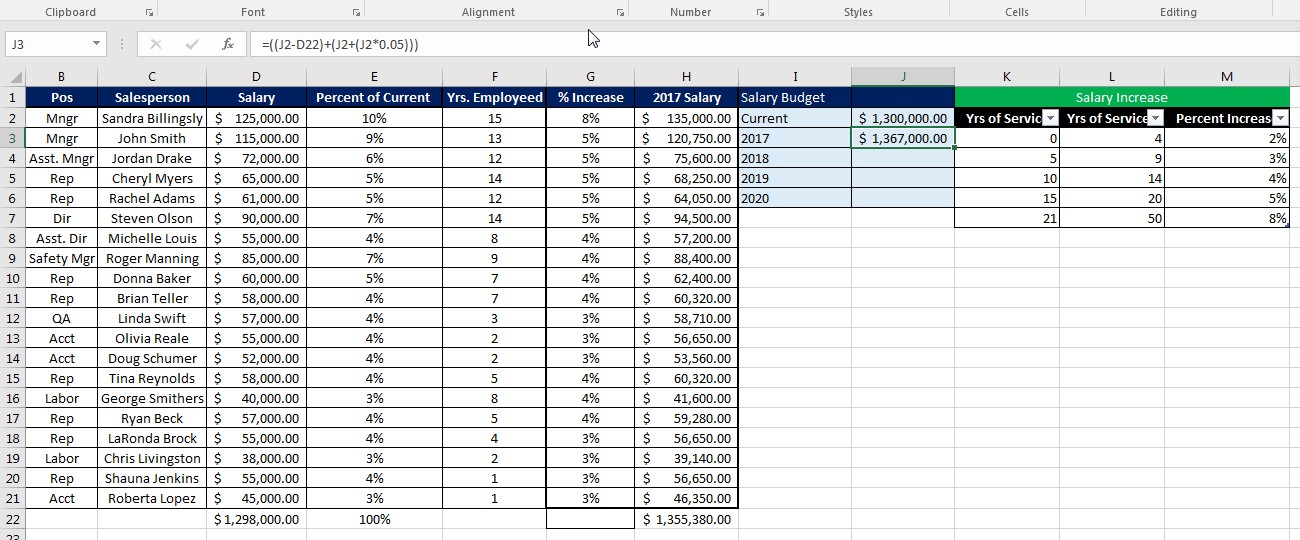Click the Current label cell
Screen dimensions: 1300x540
(x=795, y=118)
